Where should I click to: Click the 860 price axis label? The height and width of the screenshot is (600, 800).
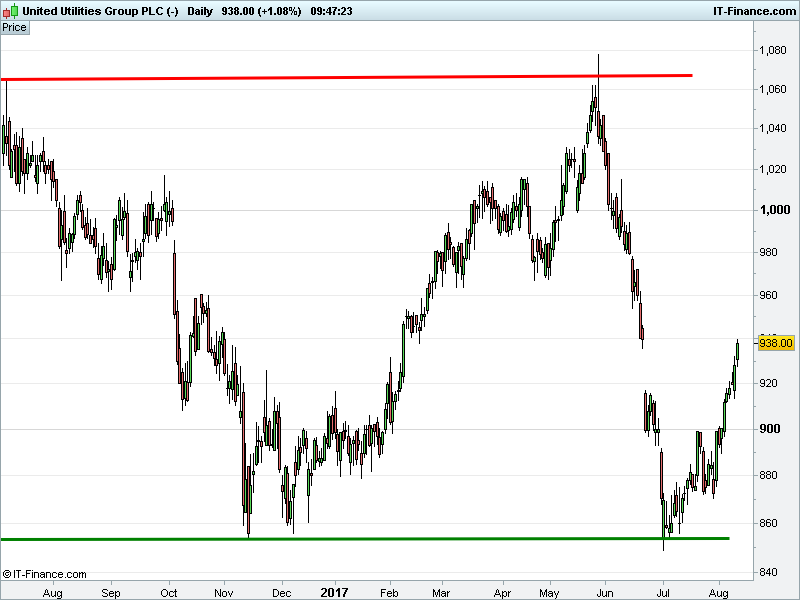768,523
